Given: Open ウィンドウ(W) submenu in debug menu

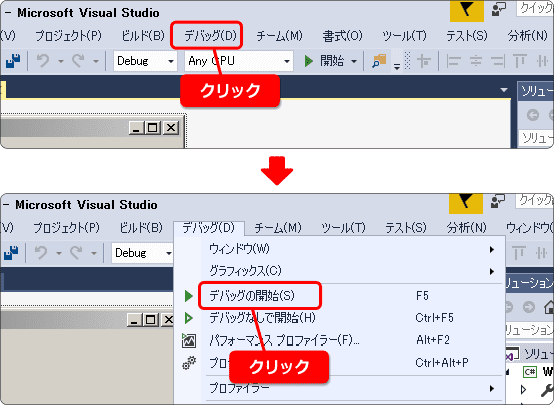Looking at the screenshot, I should (x=338, y=249).
